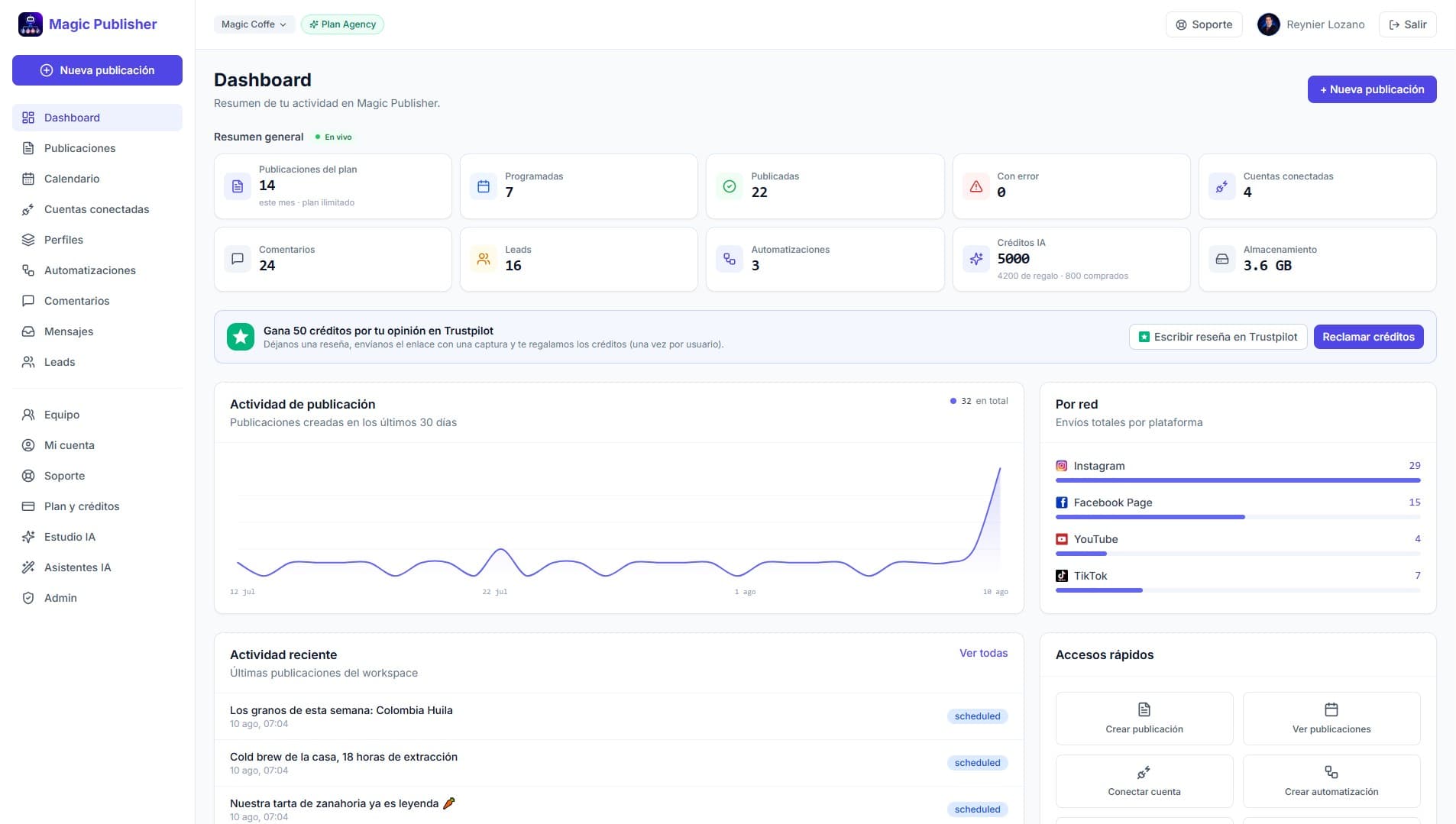The image size is (1456, 824).
Task: Open Publicaciones in the sidebar
Action: 97,148
